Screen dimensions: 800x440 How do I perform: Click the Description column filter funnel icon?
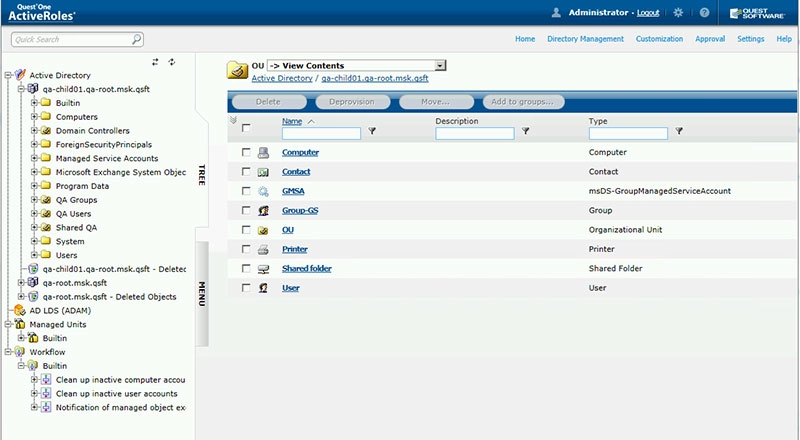click(x=526, y=131)
